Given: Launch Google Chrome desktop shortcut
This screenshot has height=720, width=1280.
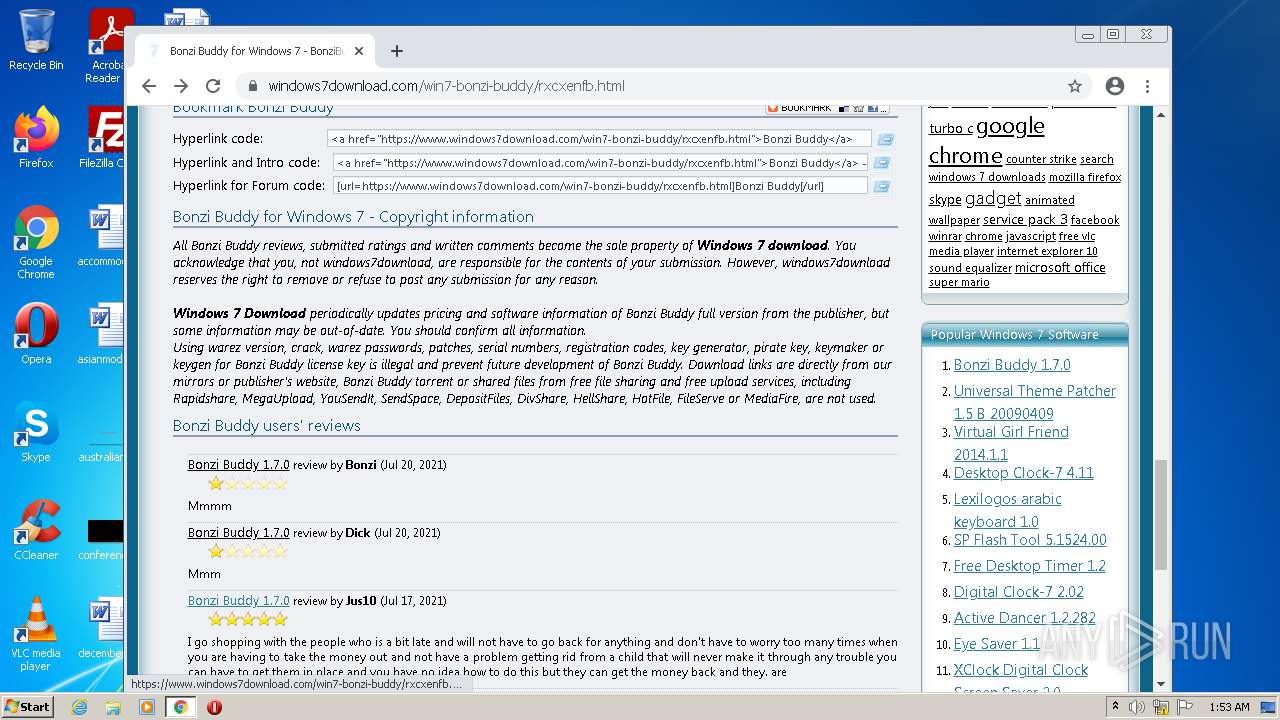Looking at the screenshot, I should coord(36,242).
